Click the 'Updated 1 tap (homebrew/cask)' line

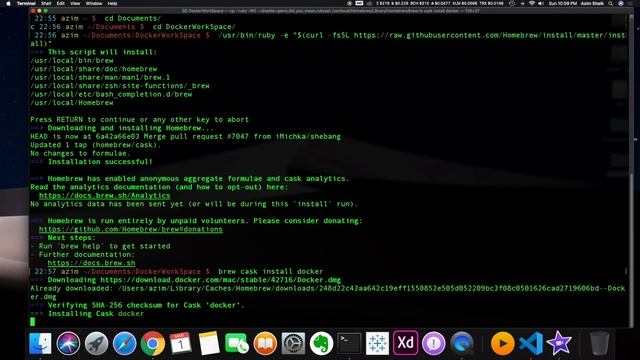(x=96, y=145)
